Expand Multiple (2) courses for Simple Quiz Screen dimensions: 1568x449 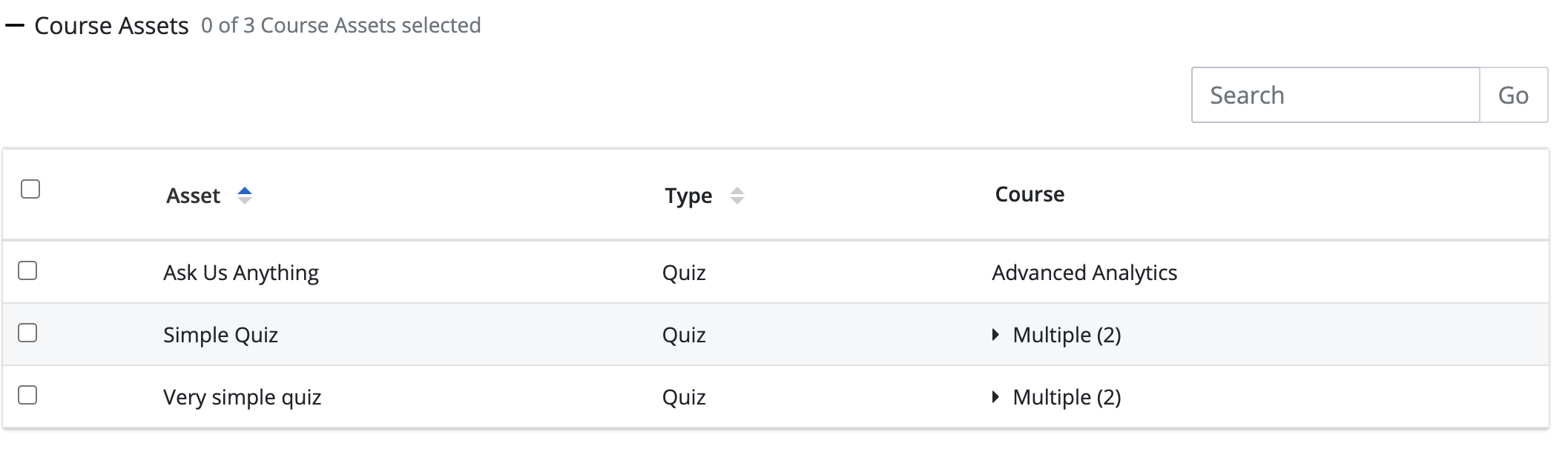pyautogui.click(x=995, y=335)
